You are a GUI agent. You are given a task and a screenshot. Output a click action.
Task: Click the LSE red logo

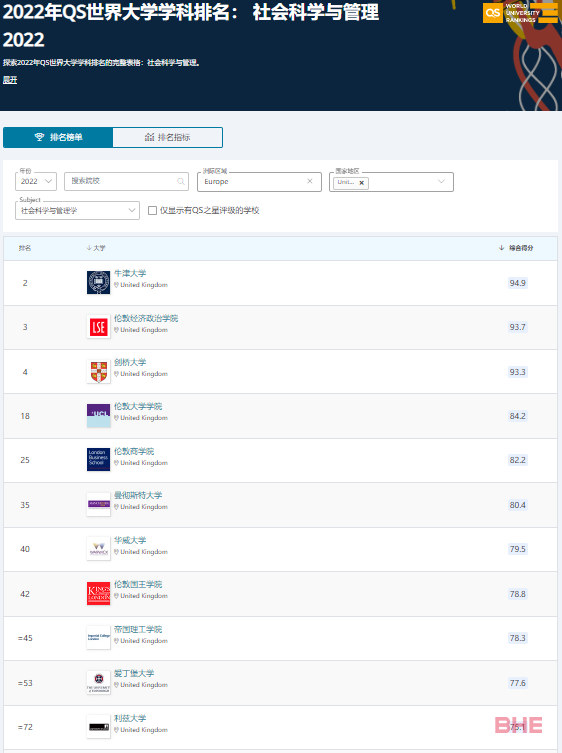click(98, 327)
